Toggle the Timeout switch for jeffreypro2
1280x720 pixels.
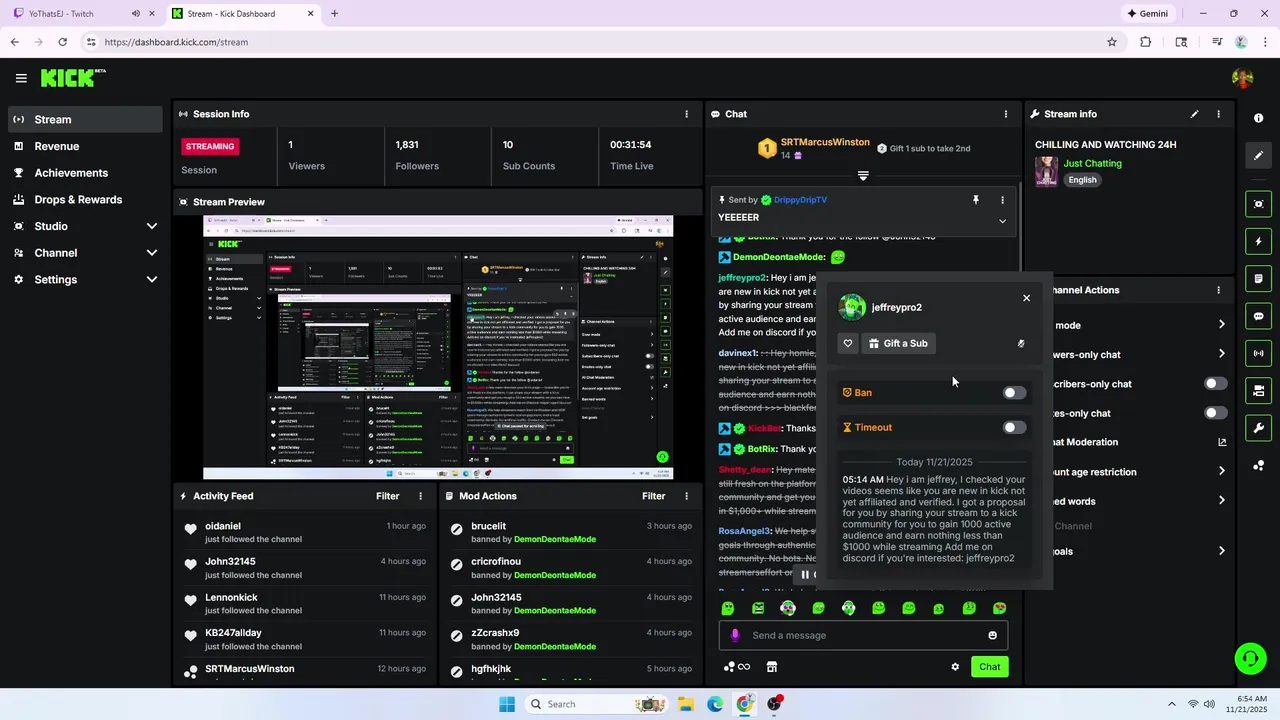click(x=1014, y=428)
